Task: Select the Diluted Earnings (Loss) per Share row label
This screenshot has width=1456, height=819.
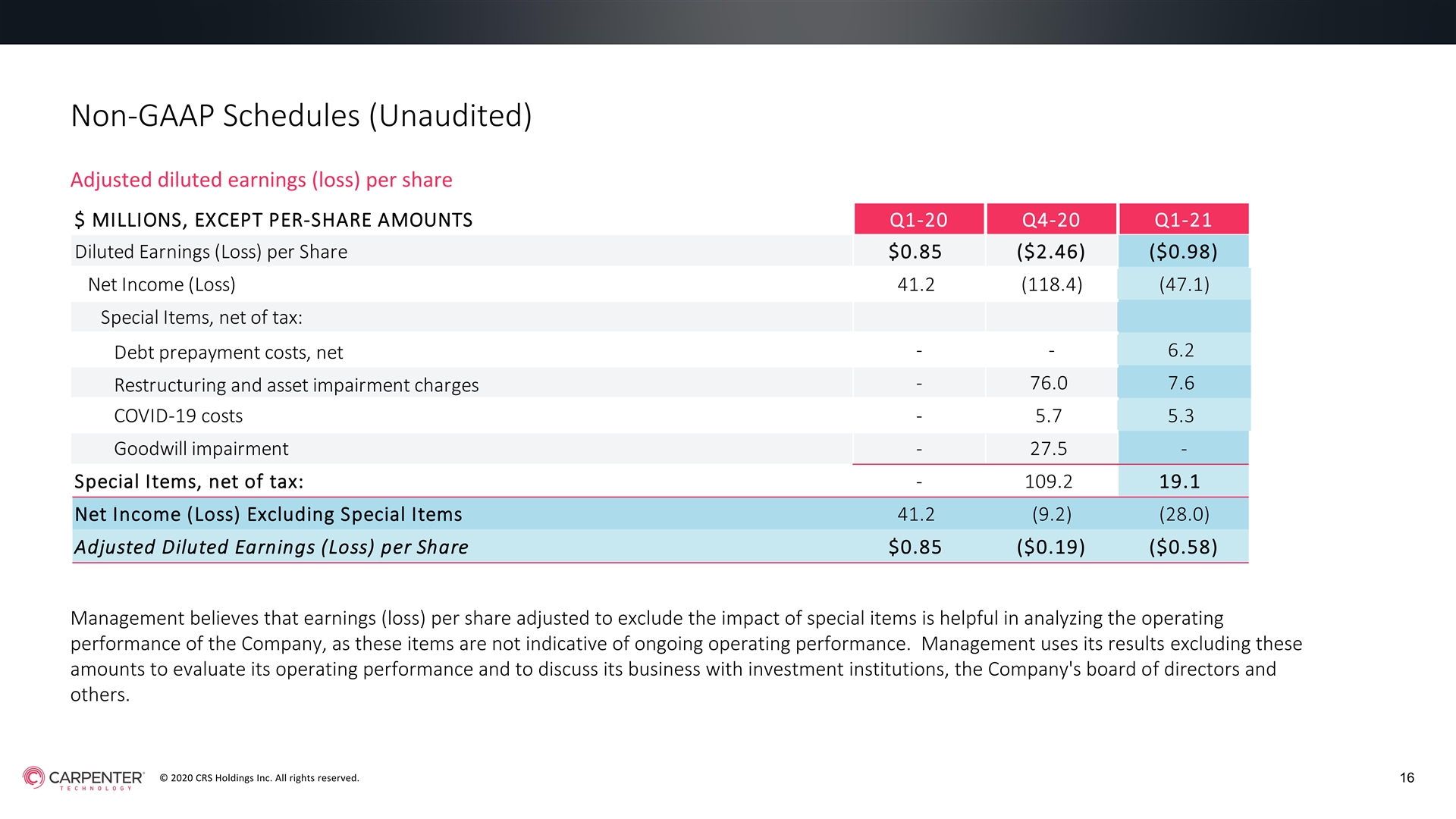Action: tap(211, 252)
